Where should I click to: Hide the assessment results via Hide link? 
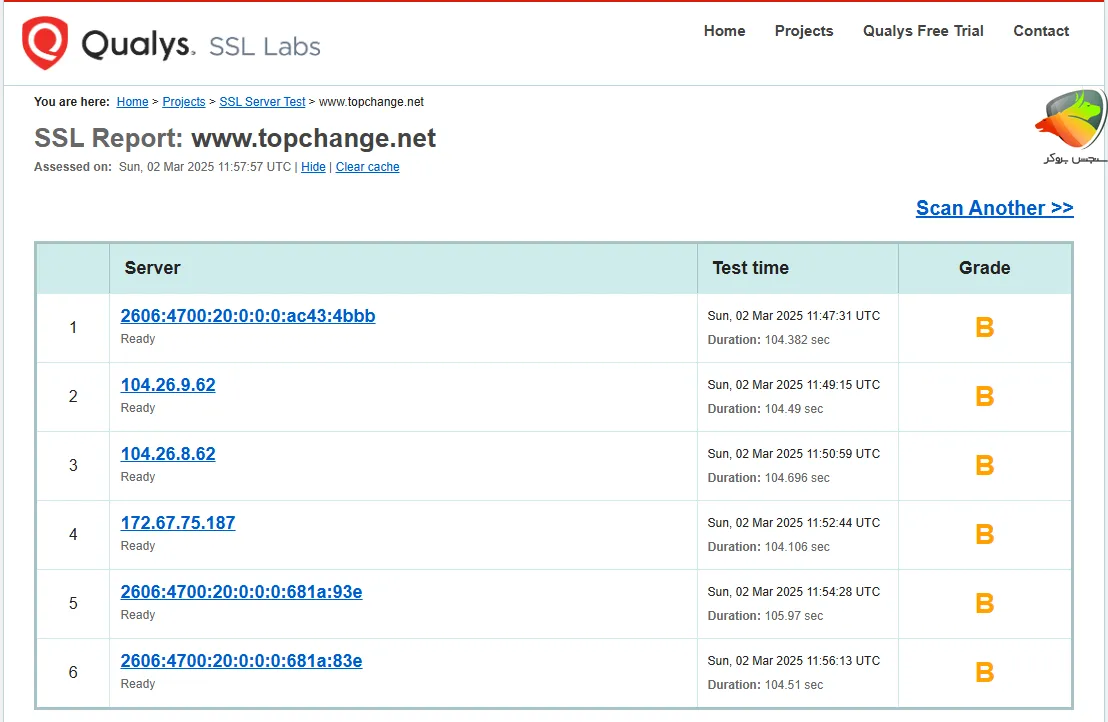point(313,167)
